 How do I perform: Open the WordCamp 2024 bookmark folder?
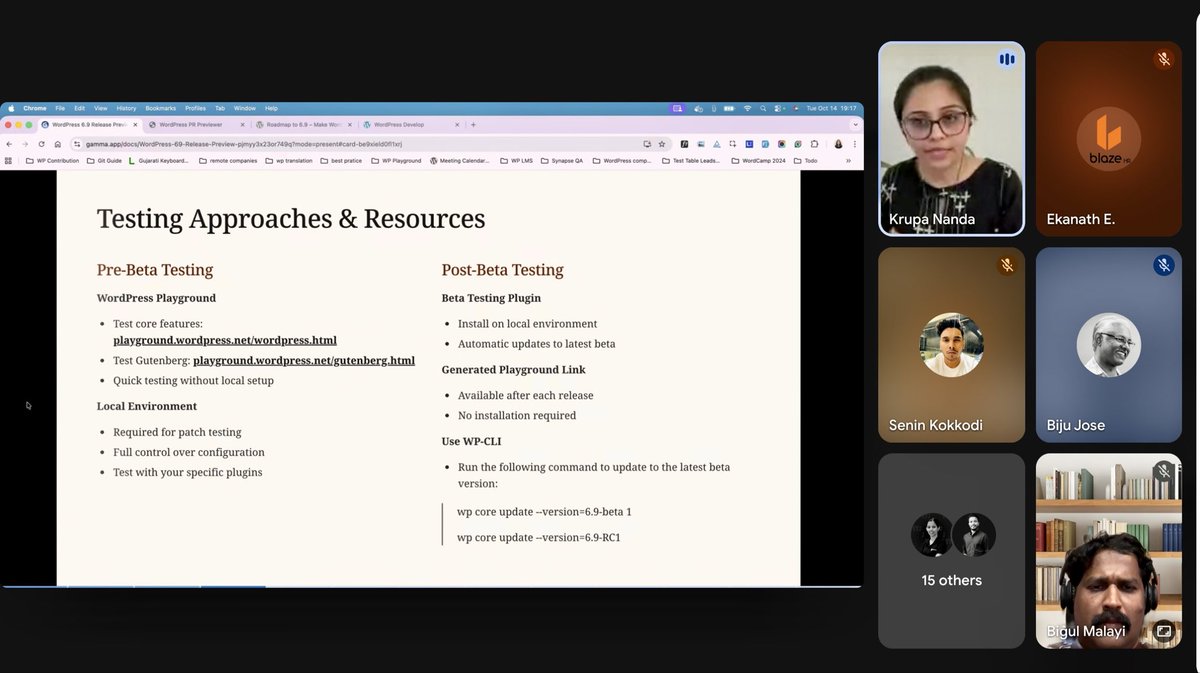[758, 160]
